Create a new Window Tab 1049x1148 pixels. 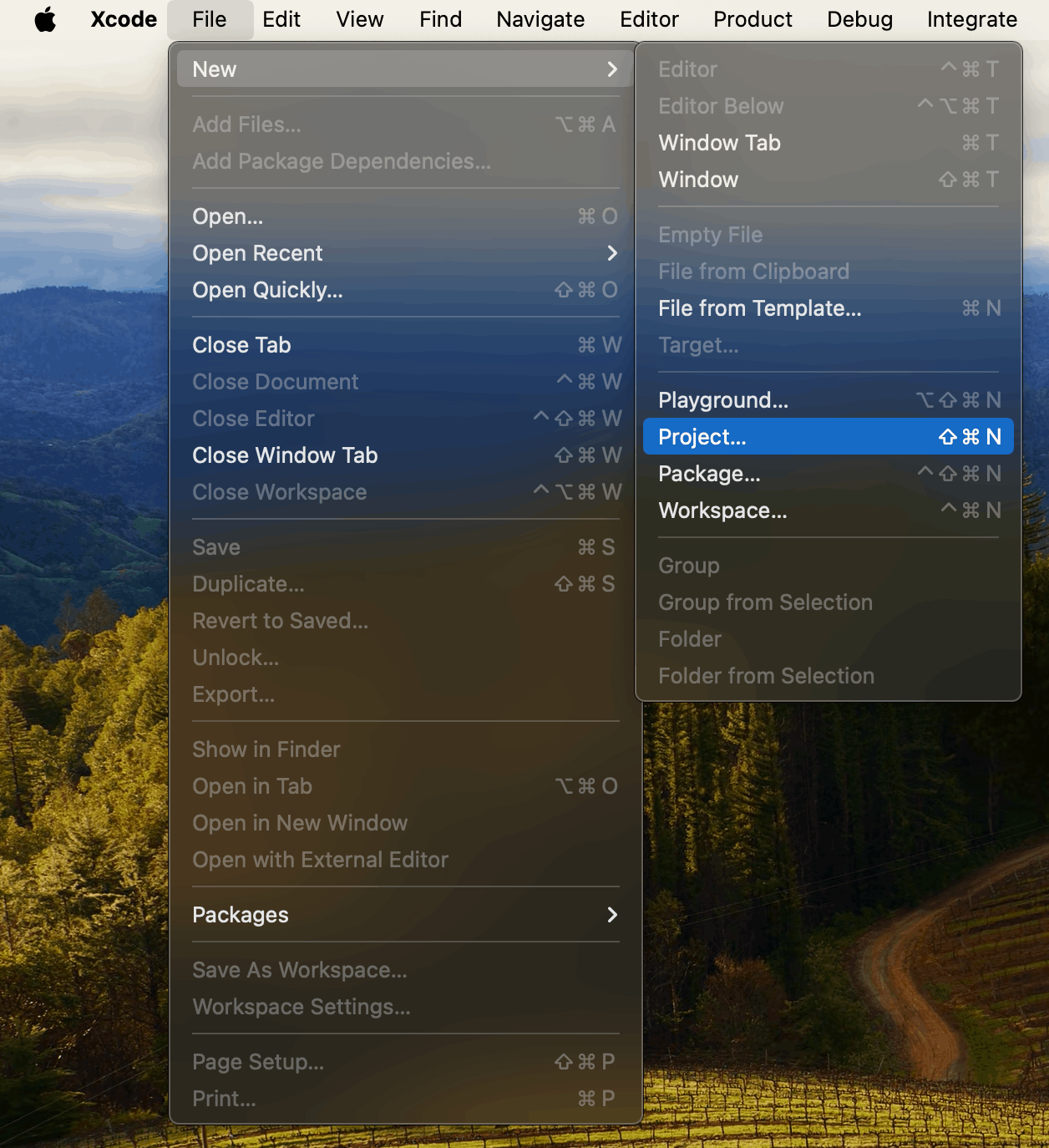(x=829, y=143)
